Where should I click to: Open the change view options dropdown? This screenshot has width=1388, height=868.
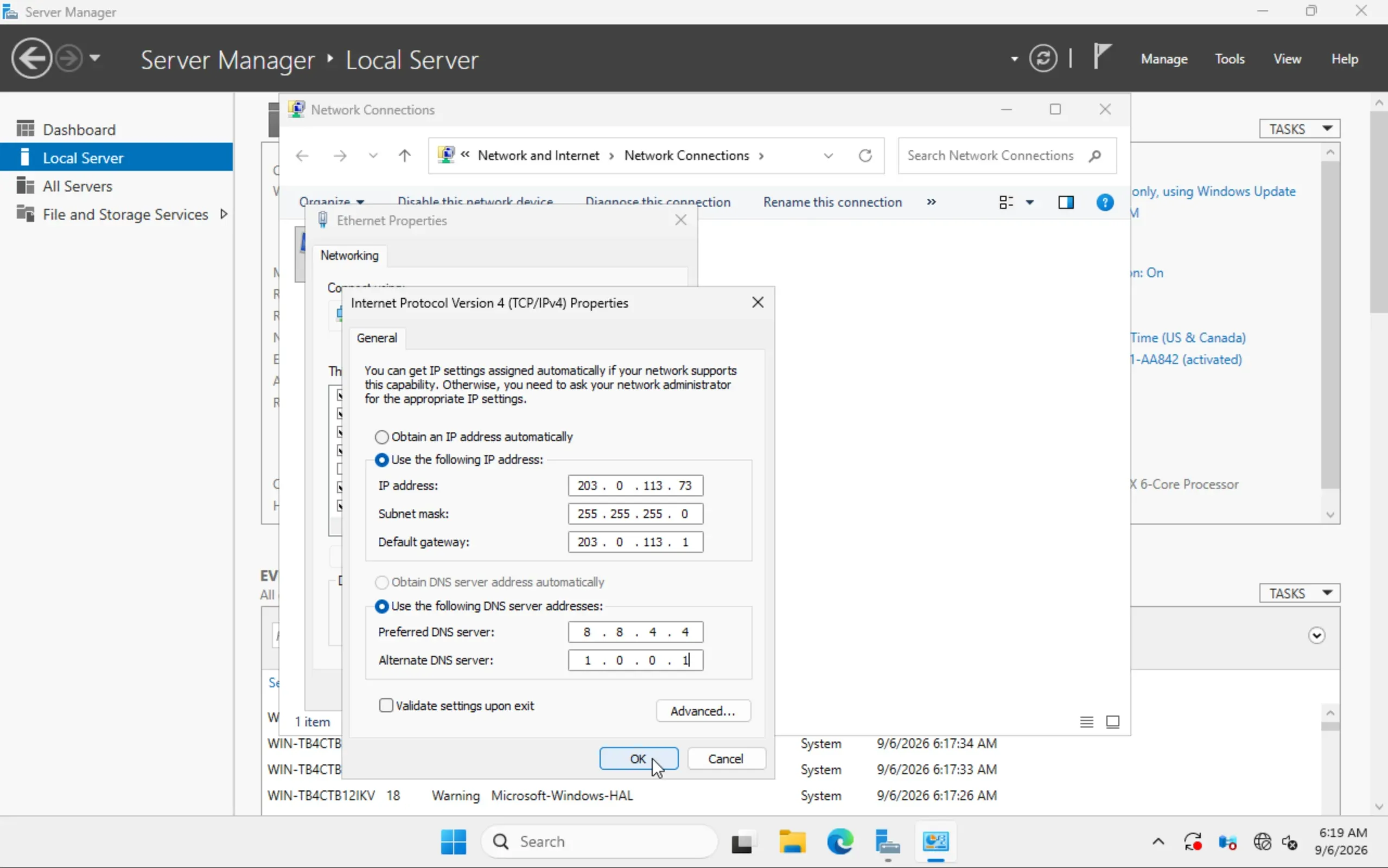pyautogui.click(x=1030, y=202)
